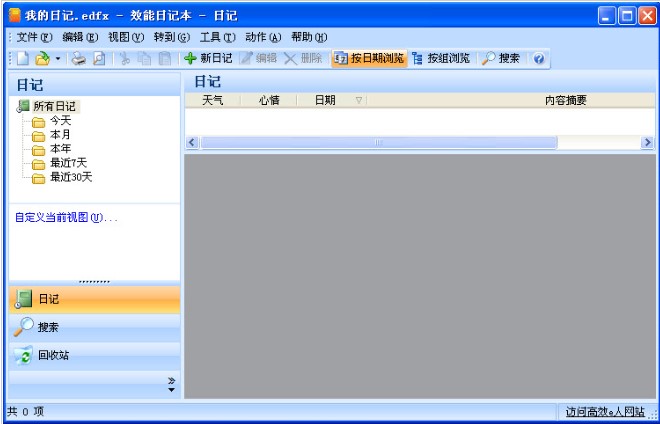
Task: Switch to 日记 navigation pane
Action: click(x=94, y=300)
